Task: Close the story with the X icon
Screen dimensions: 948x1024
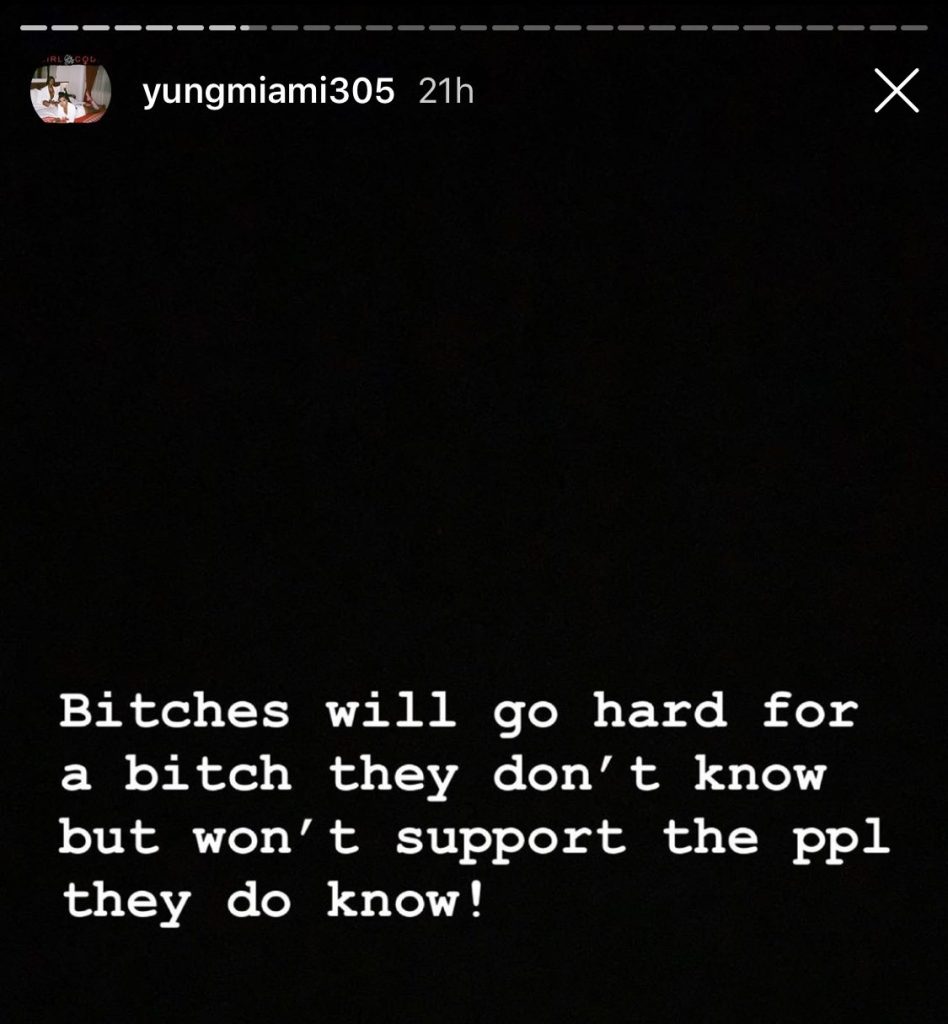Action: [x=896, y=91]
